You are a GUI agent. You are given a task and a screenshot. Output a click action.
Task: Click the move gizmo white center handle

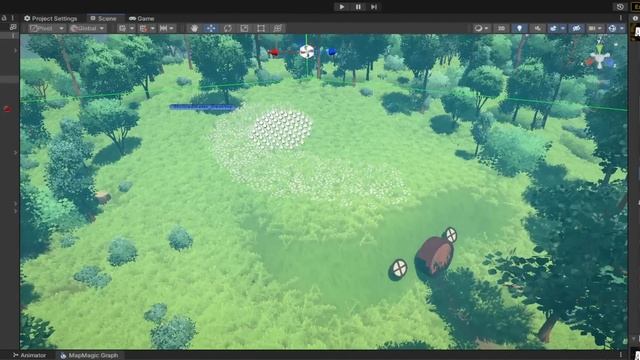point(307,52)
